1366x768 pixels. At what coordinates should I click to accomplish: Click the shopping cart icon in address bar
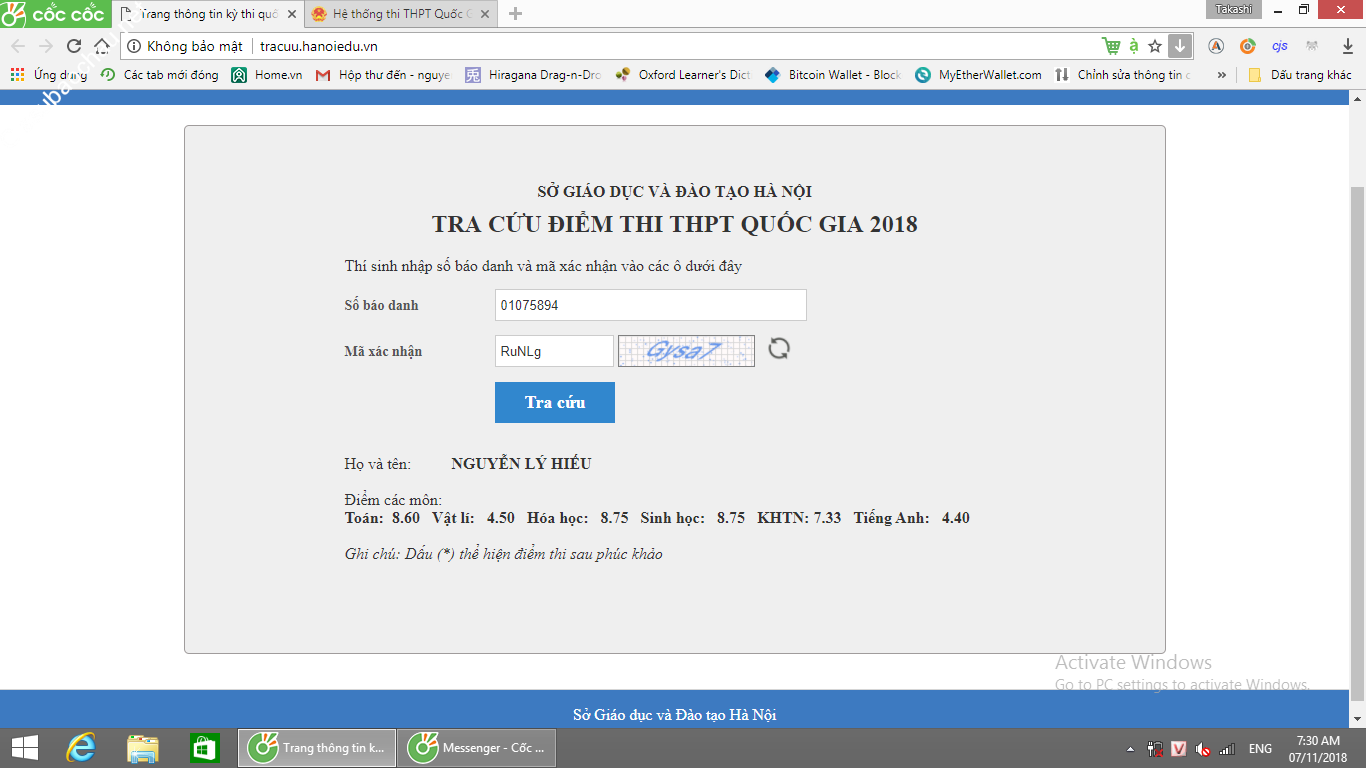tap(1110, 46)
